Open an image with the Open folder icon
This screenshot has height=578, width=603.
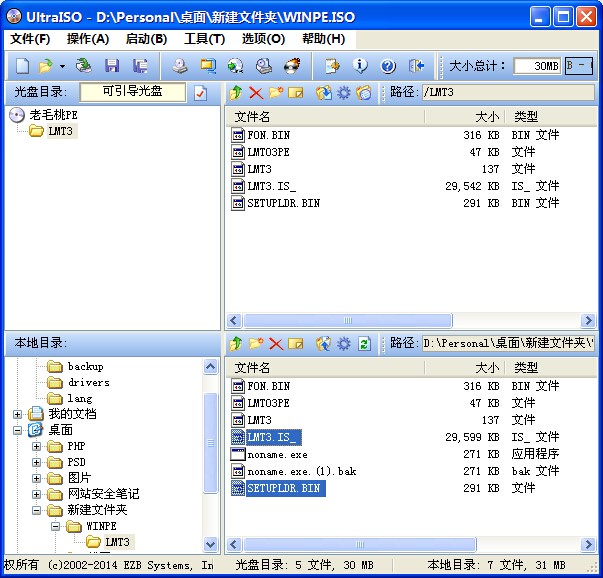click(x=45, y=66)
